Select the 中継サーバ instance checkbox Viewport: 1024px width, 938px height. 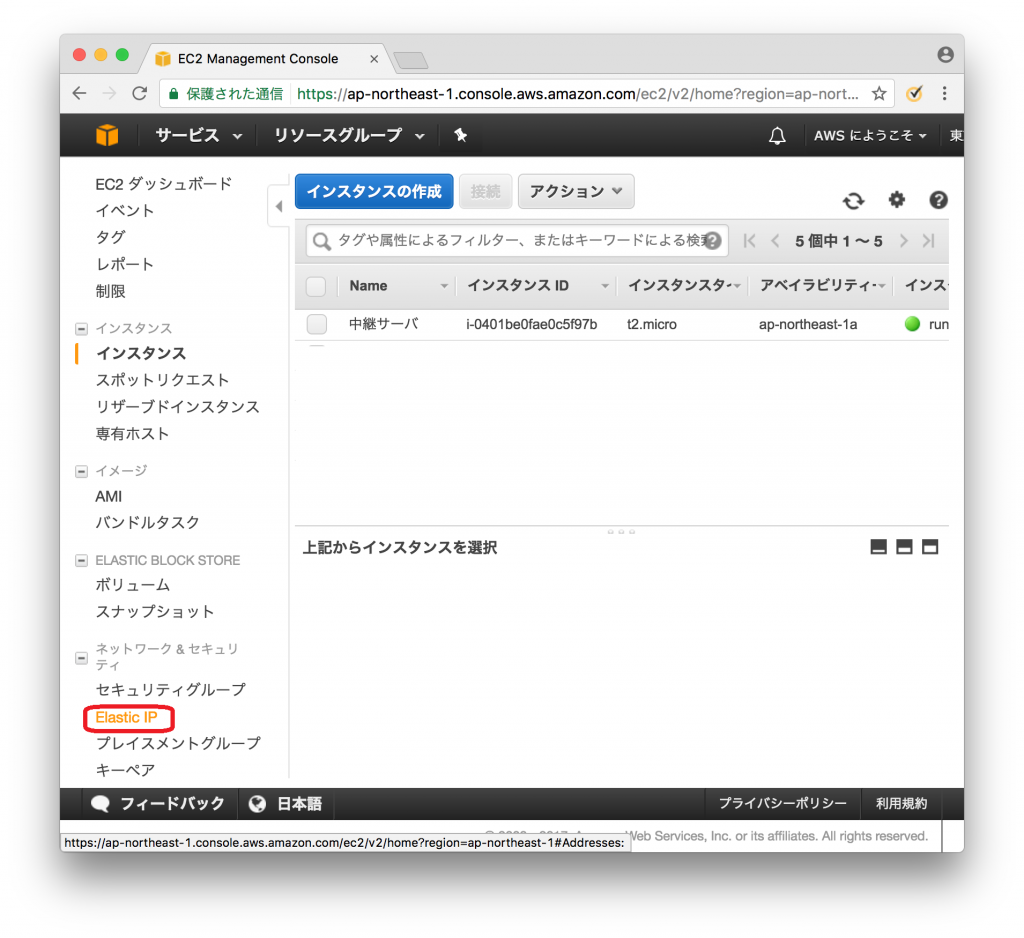click(x=317, y=324)
